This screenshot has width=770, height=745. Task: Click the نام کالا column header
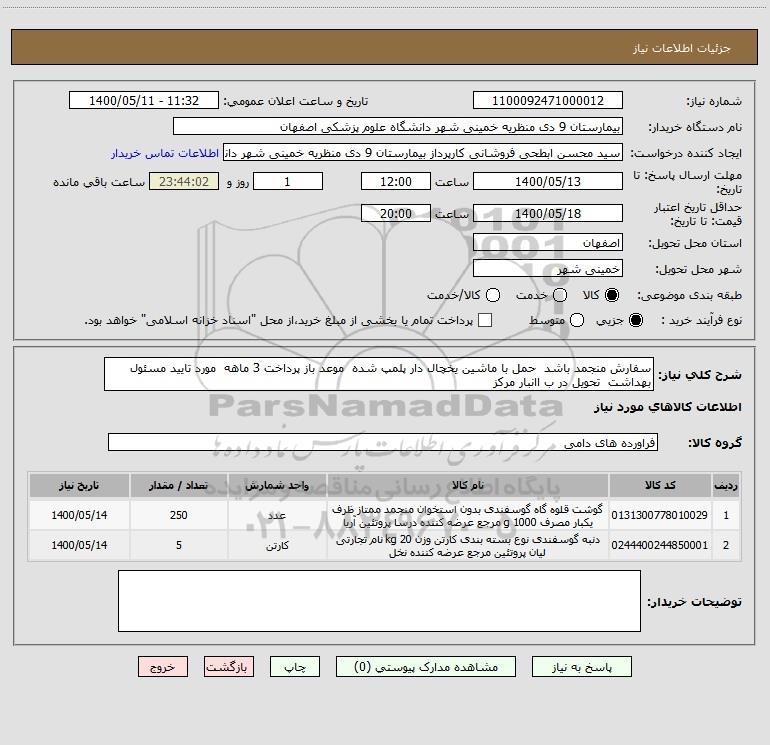468,485
